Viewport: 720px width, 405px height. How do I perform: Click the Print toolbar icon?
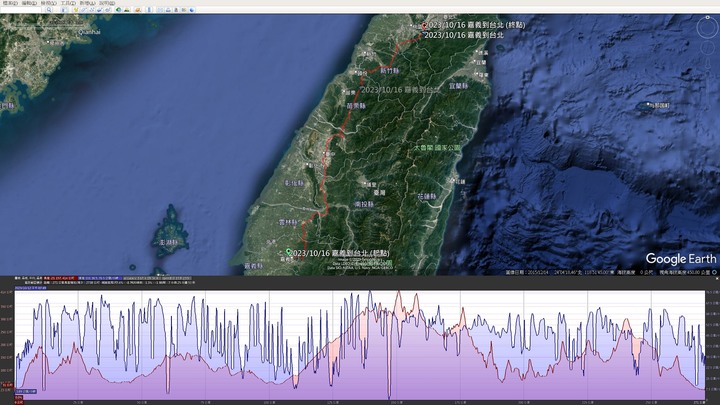(168, 10)
